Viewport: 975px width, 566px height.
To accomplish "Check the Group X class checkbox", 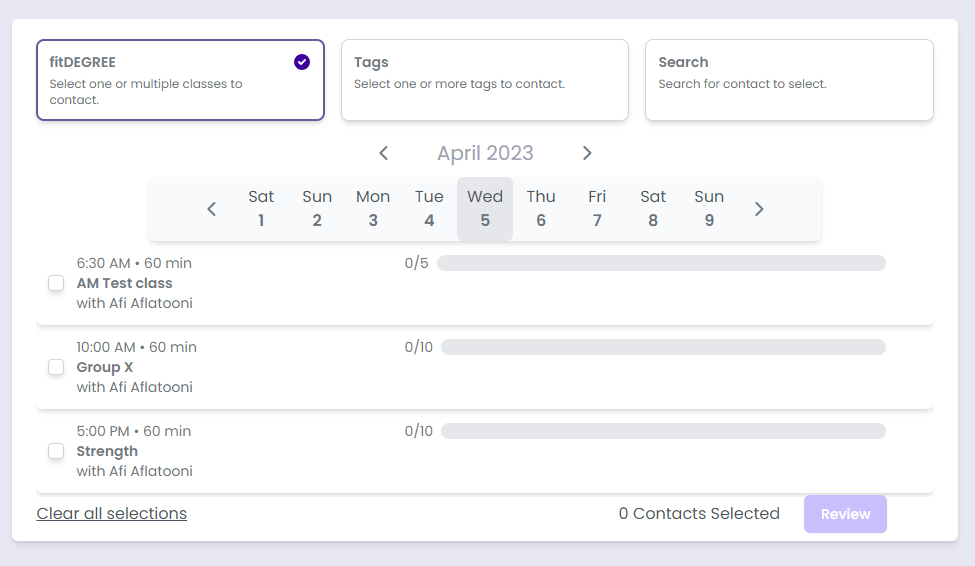I will click(x=56, y=367).
